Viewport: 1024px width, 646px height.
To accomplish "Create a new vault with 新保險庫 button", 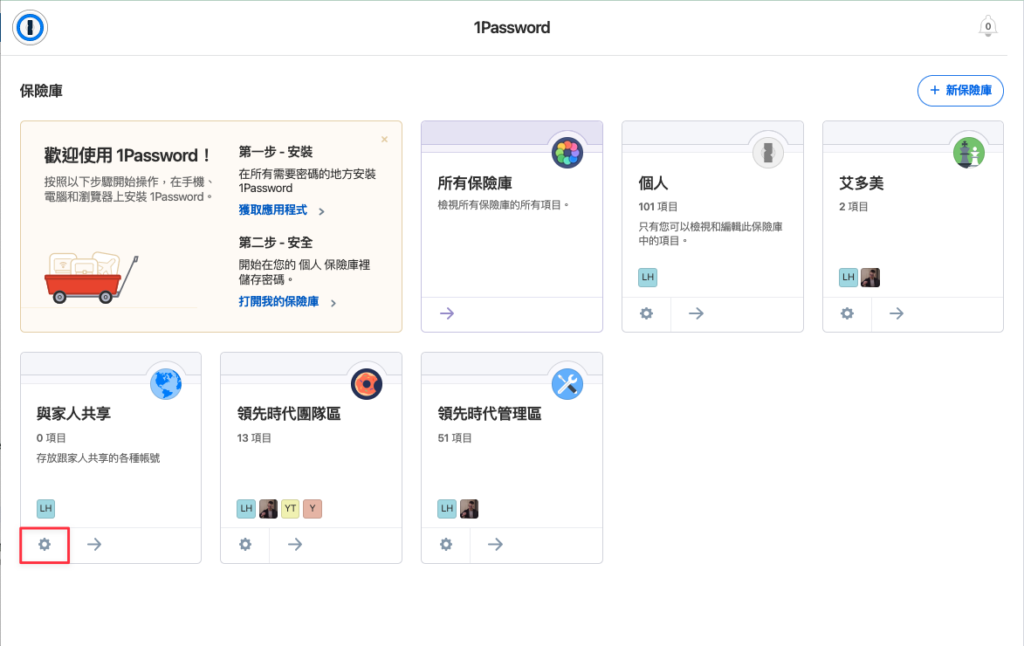I will [960, 90].
